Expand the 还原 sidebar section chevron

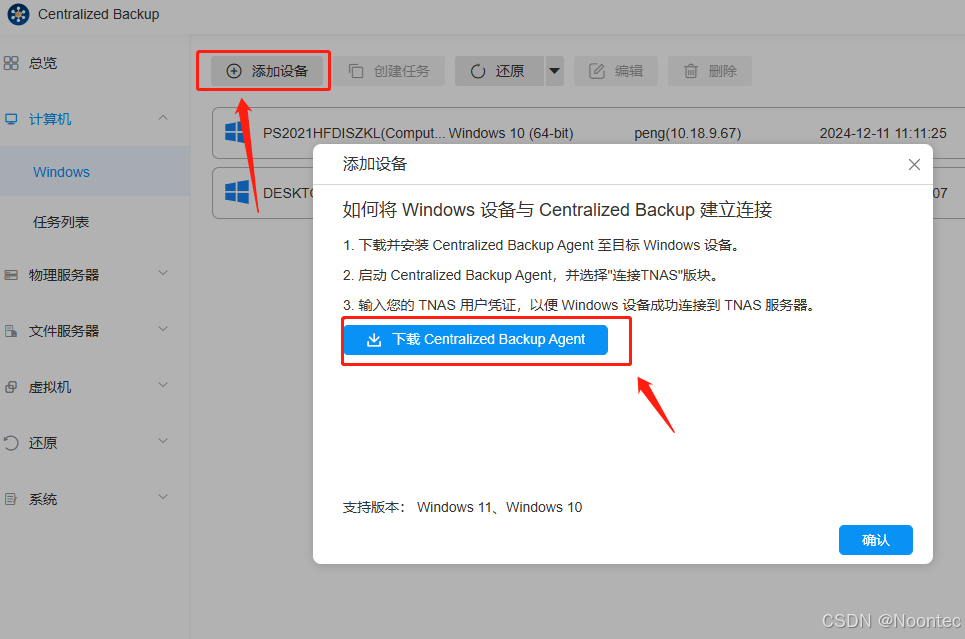[x=163, y=441]
